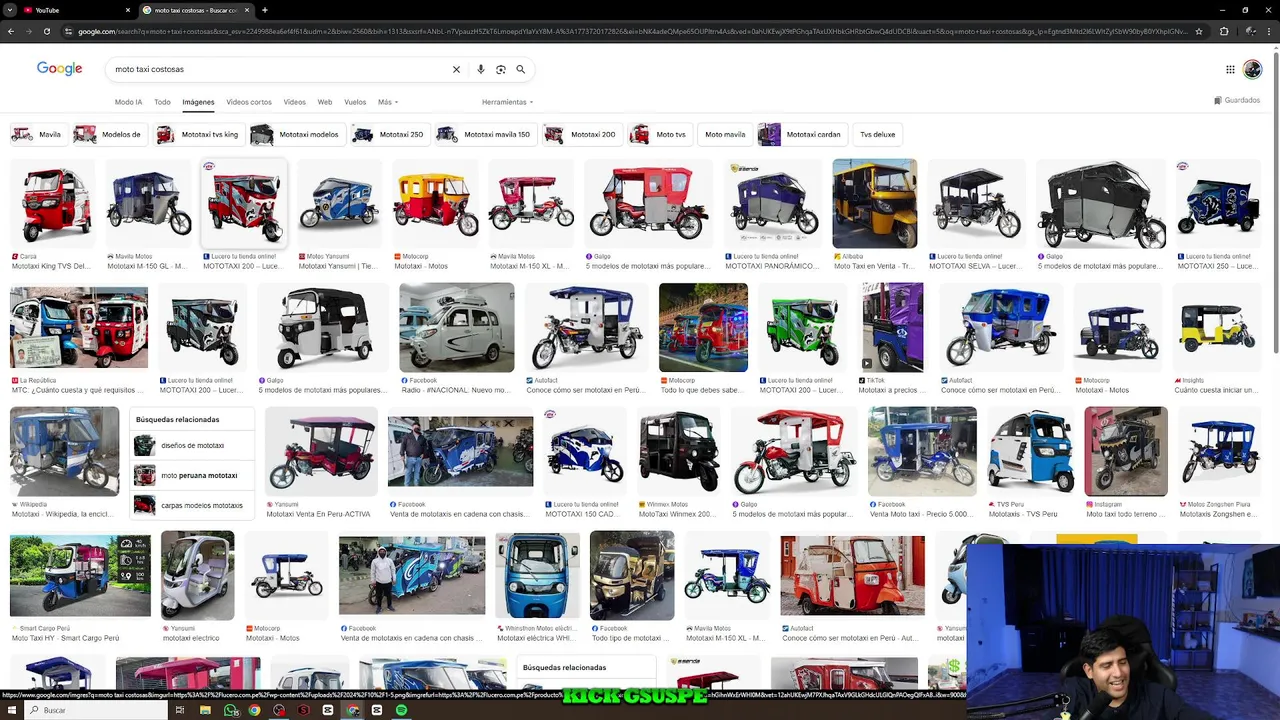Open the Windows Start menu
Viewport: 1280px width, 720px height.
[10, 710]
